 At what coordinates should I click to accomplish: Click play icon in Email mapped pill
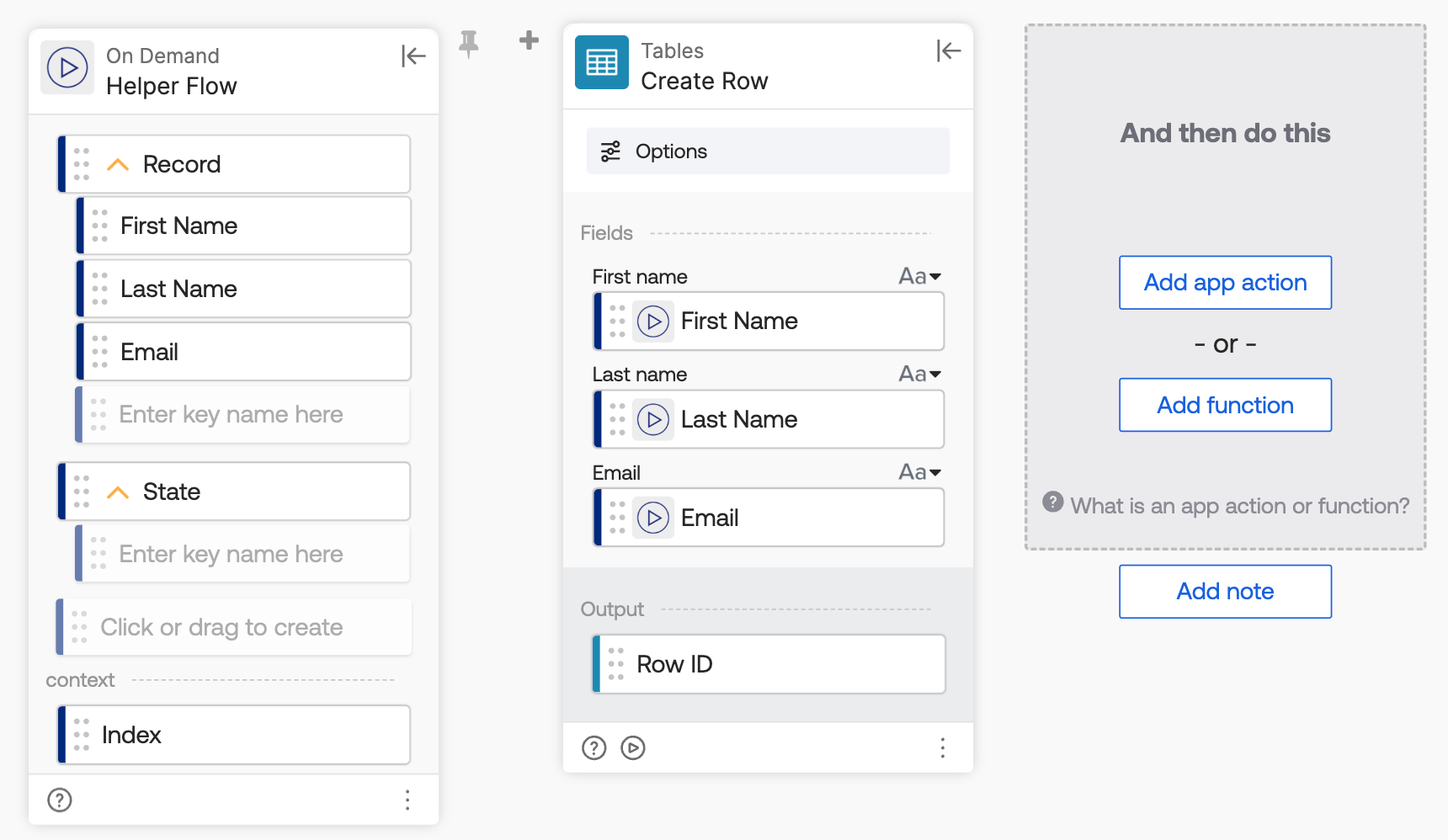[x=653, y=518]
